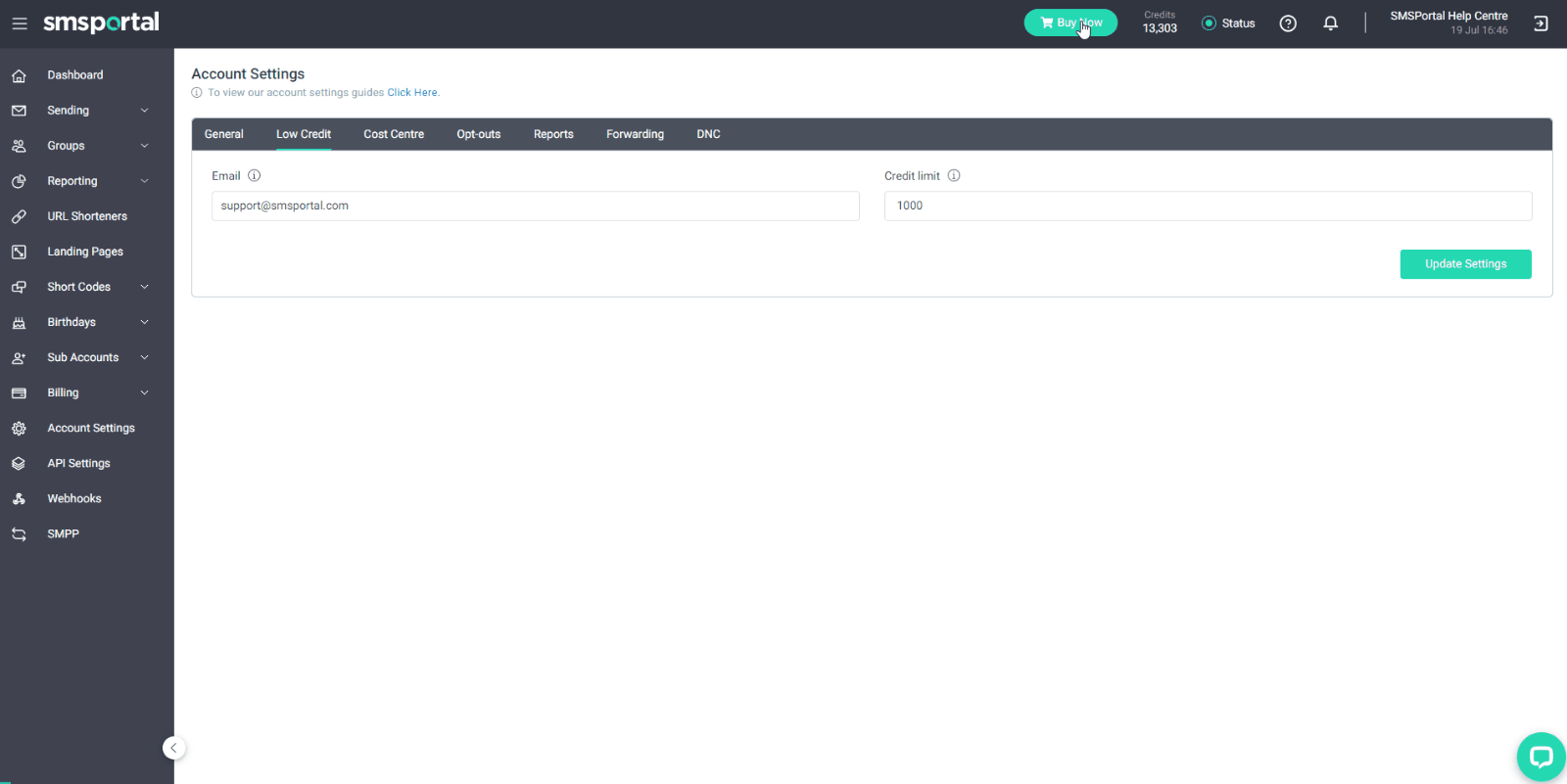Go to the Forwarding tab
This screenshot has height=784, width=1567.
(635, 134)
